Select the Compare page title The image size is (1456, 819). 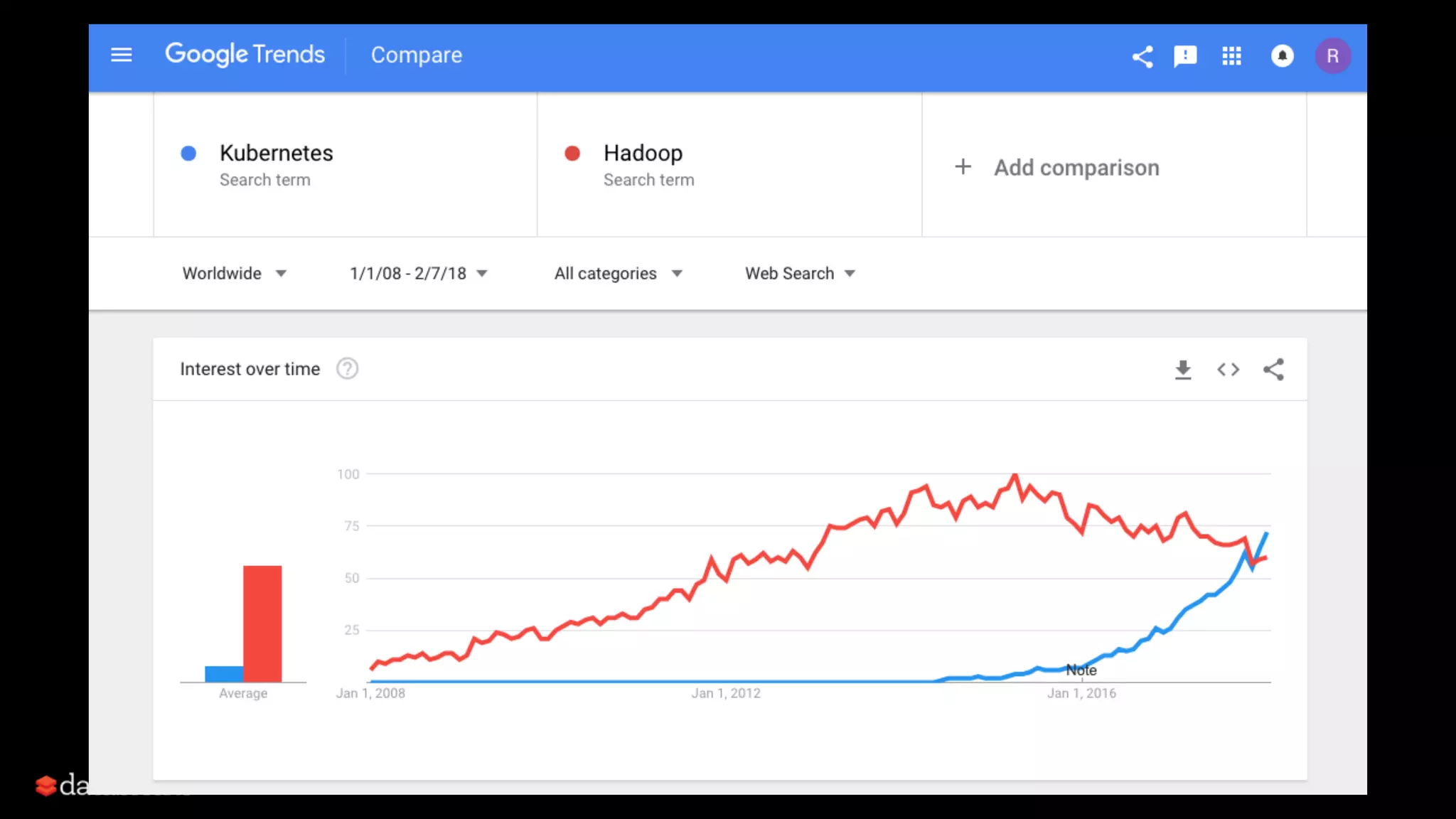[417, 55]
